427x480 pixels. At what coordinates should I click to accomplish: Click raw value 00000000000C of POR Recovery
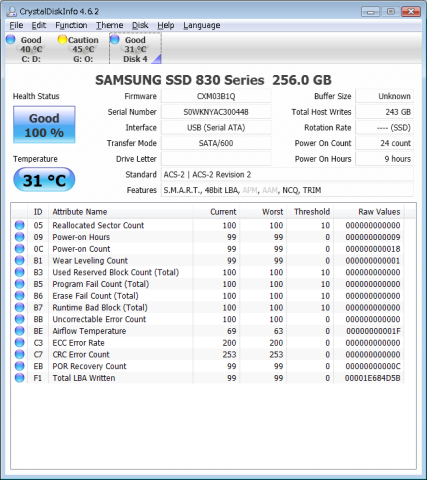tap(373, 366)
